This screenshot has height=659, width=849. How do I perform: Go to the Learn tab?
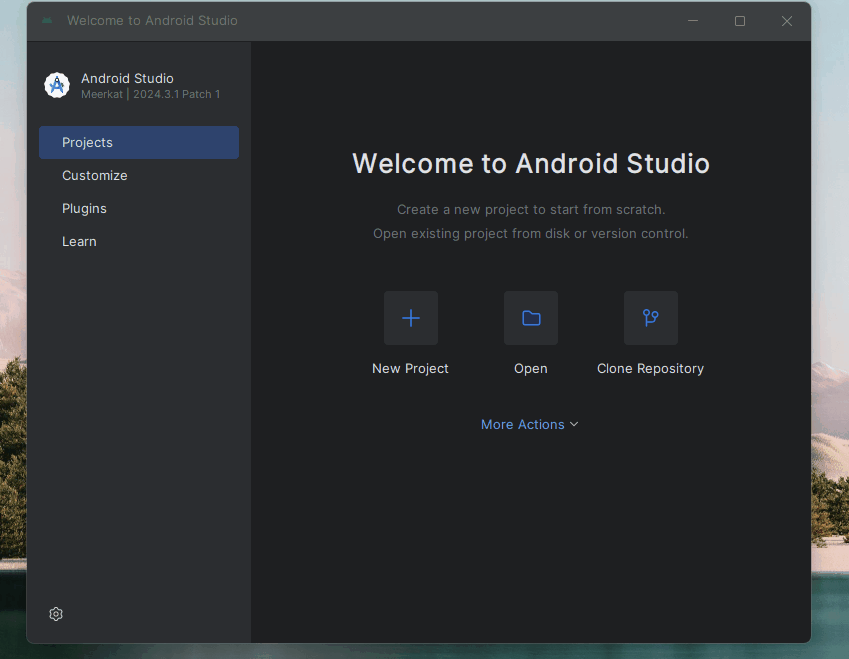[x=139, y=242]
